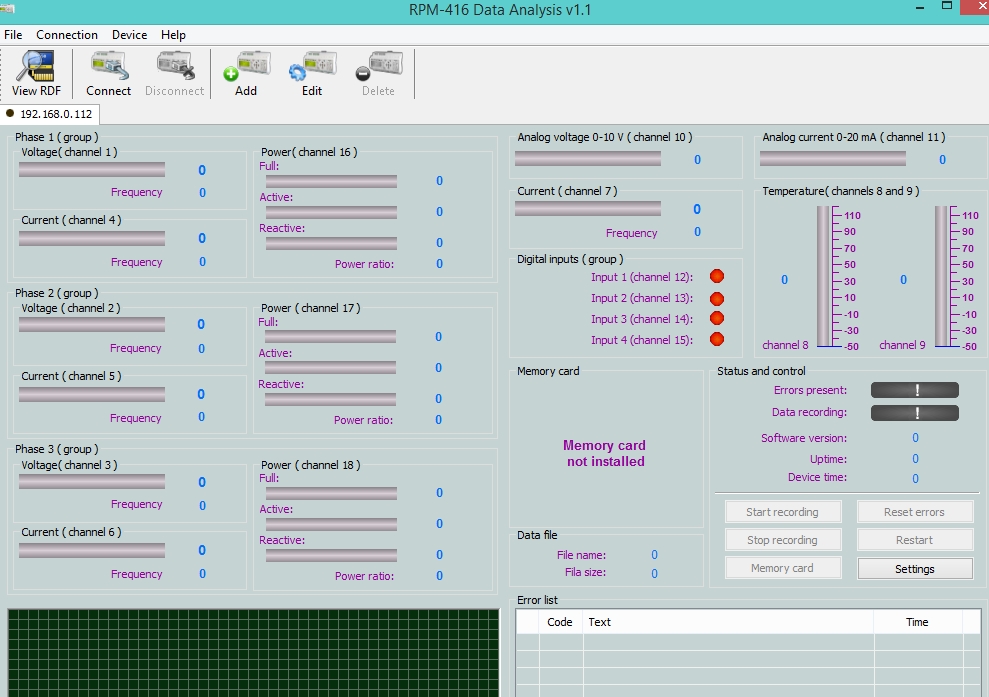Click the Text column header
The image size is (989, 697).
pyautogui.click(x=729, y=622)
